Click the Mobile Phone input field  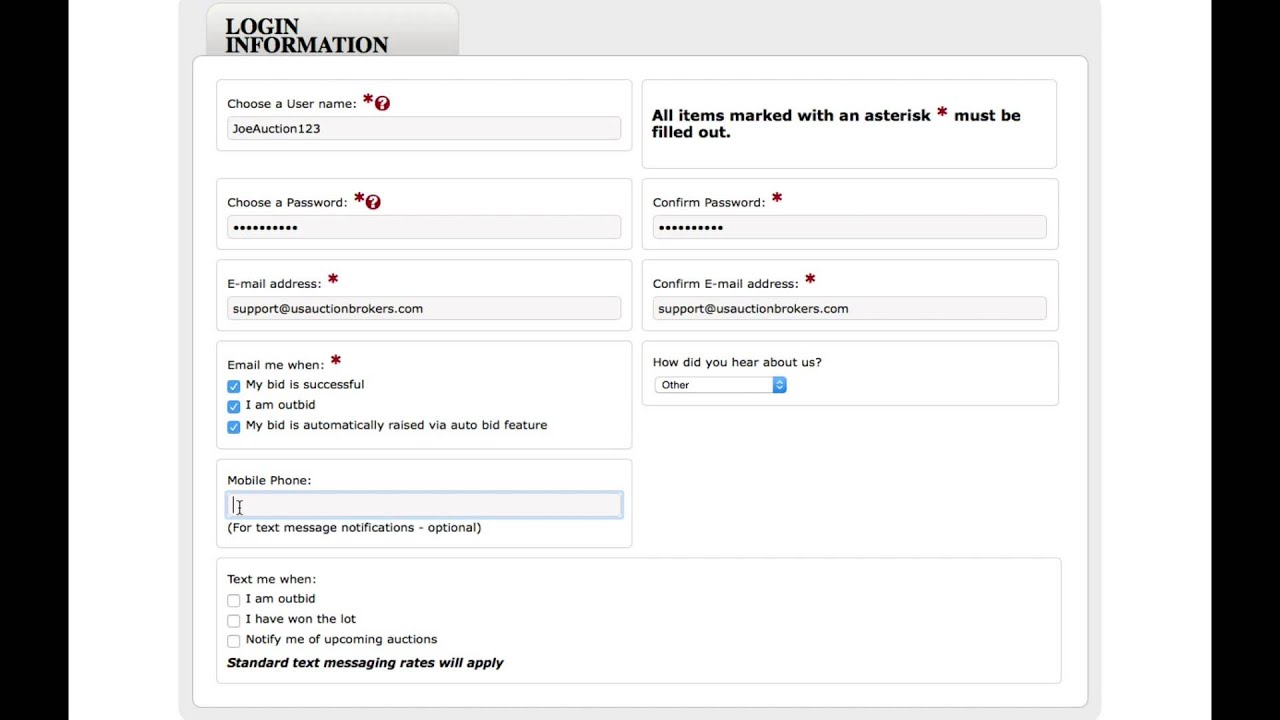[x=424, y=505]
